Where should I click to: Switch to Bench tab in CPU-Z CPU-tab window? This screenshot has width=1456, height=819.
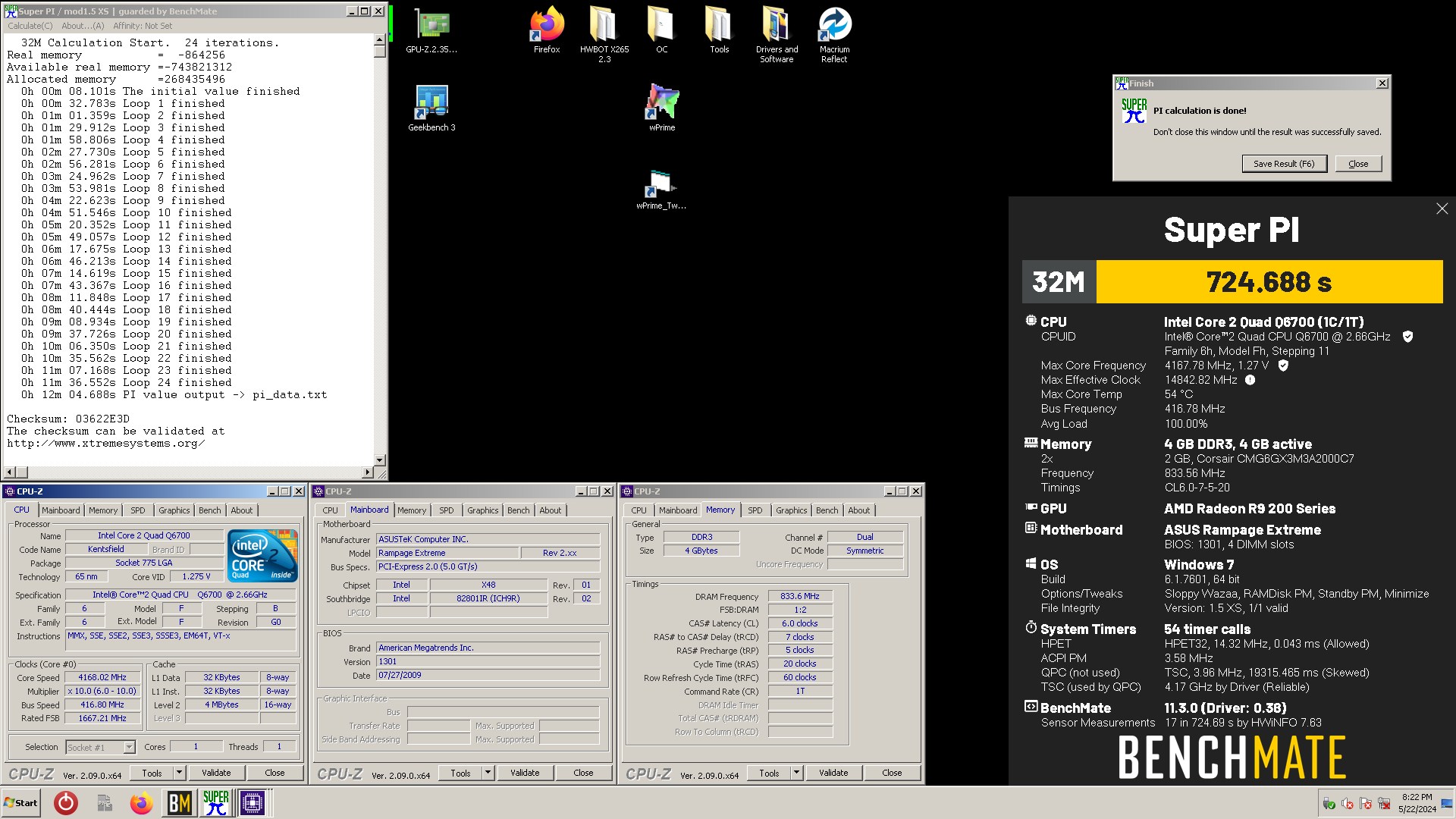(x=210, y=510)
